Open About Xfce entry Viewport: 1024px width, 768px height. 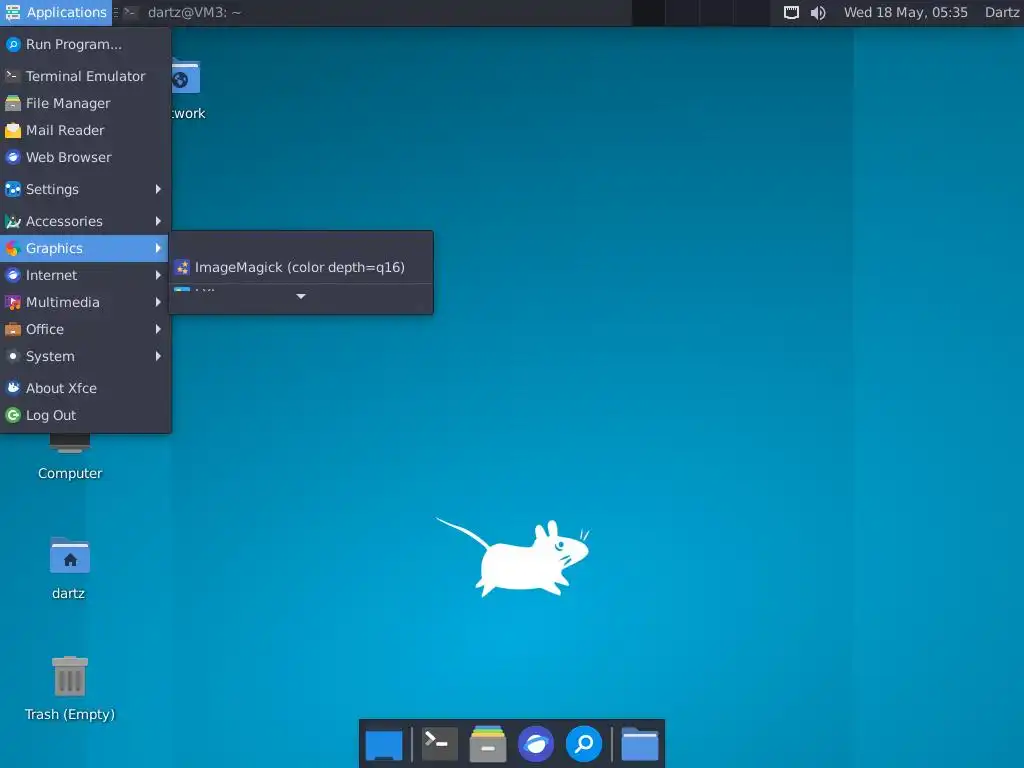click(85, 388)
